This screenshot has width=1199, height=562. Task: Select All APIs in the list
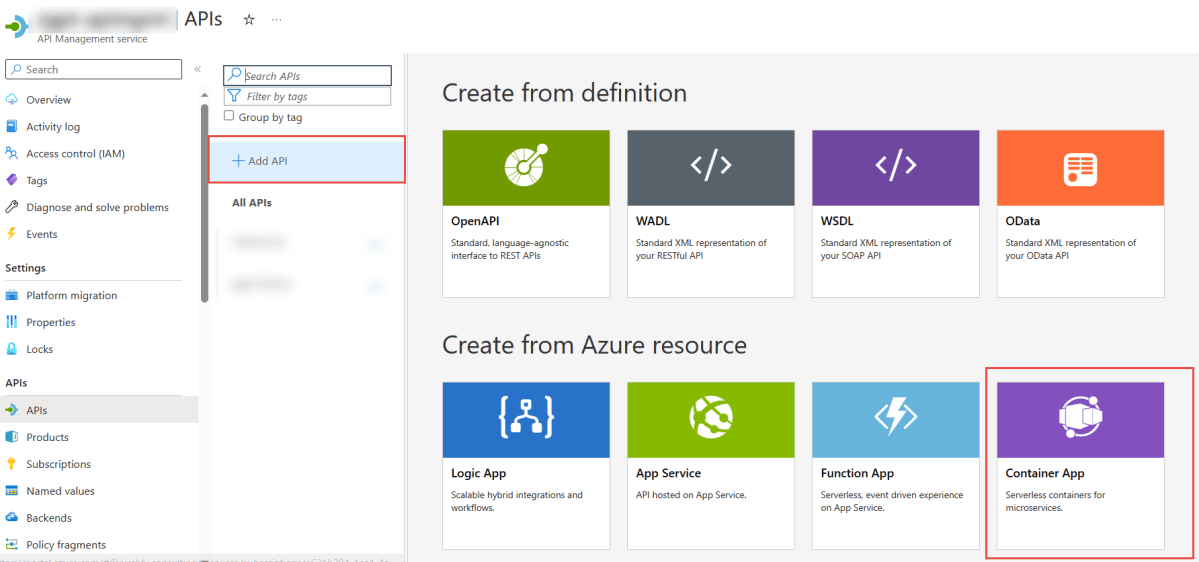(252, 203)
